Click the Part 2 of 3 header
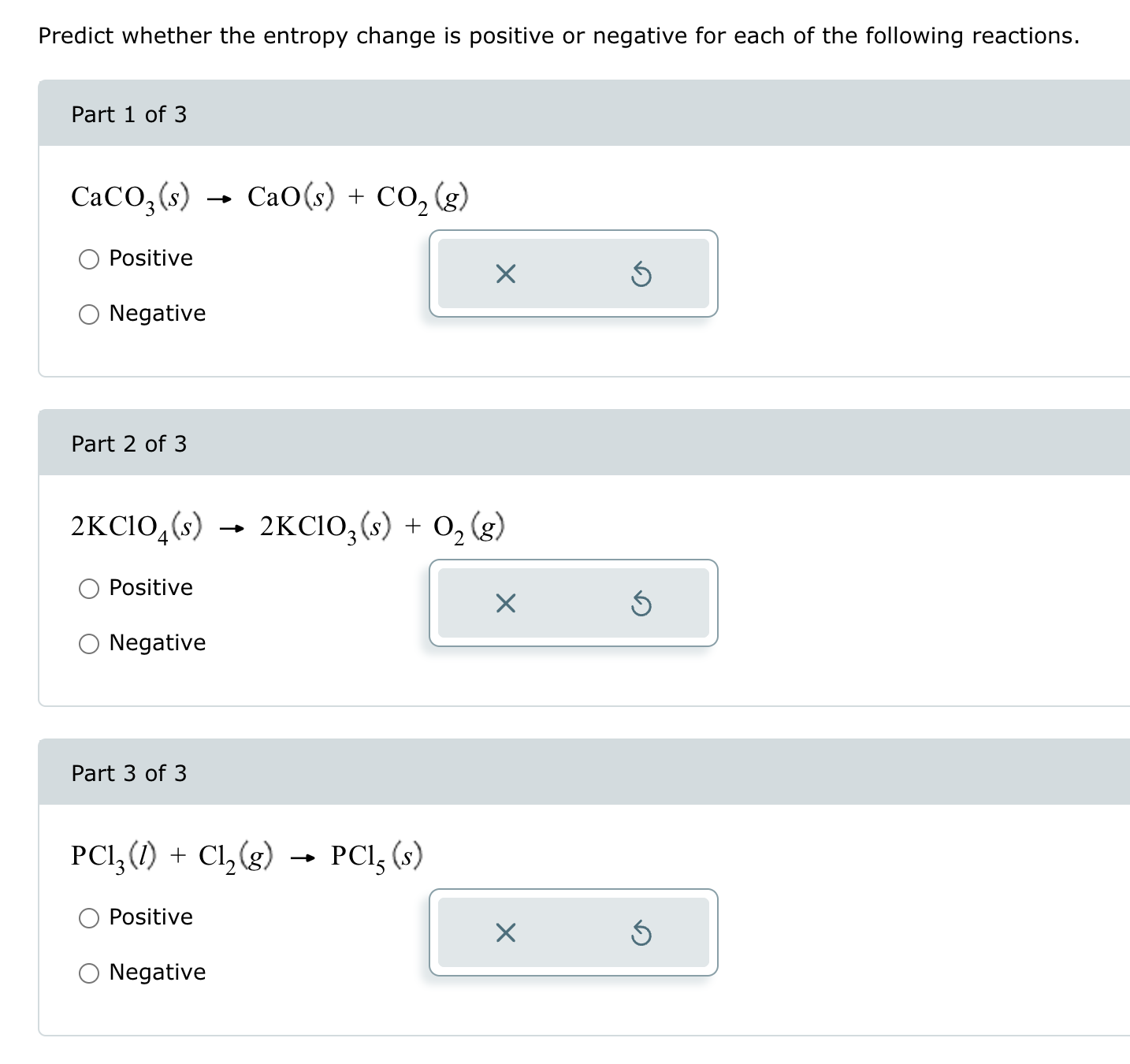The image size is (1130, 1064). [x=128, y=444]
